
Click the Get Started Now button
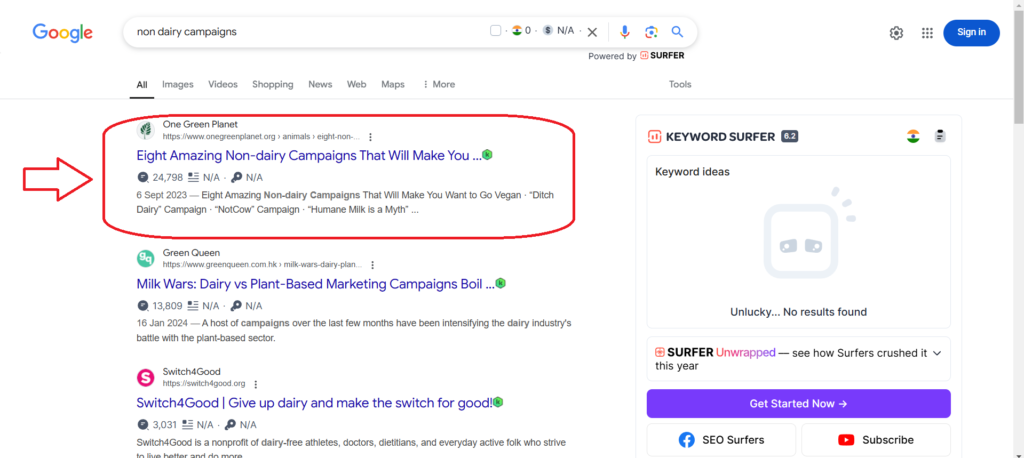(799, 404)
